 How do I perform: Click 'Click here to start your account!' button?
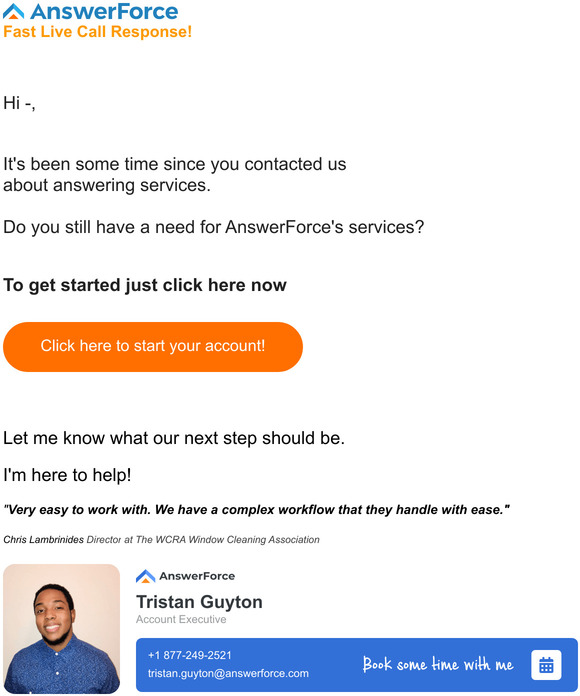point(153,347)
